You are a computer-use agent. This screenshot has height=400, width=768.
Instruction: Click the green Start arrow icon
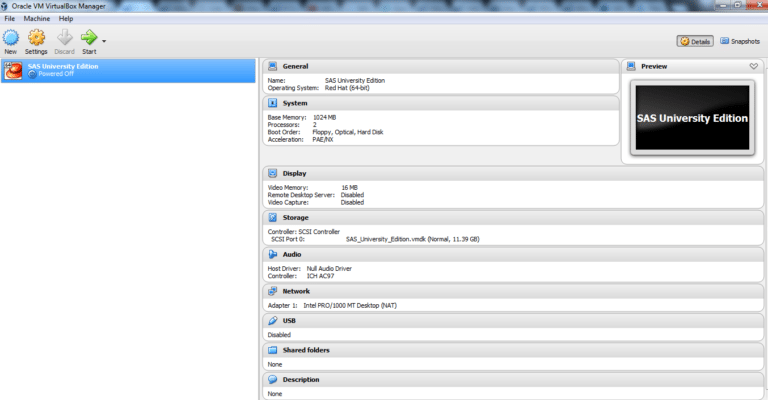point(88,38)
